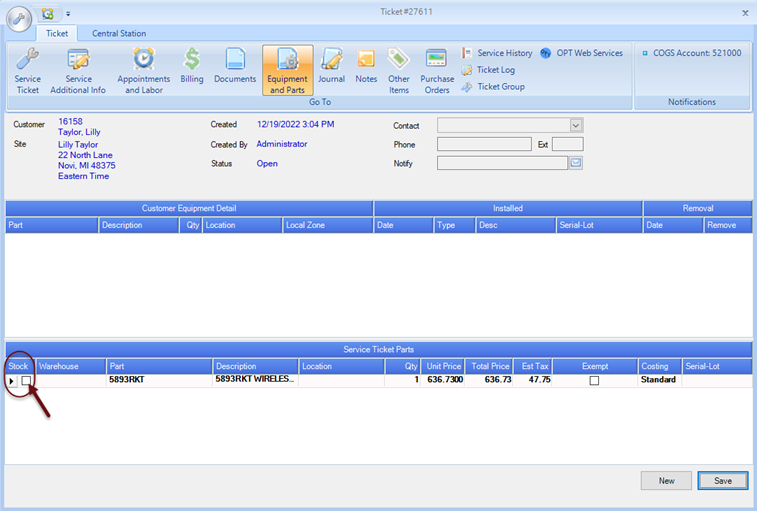757x511 pixels.
Task: Open the quick access toolbar dropdown arrow
Action: pyautogui.click(x=69, y=14)
